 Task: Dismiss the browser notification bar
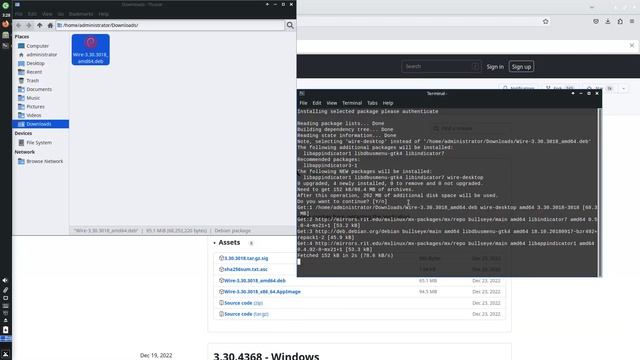click(x=632, y=45)
